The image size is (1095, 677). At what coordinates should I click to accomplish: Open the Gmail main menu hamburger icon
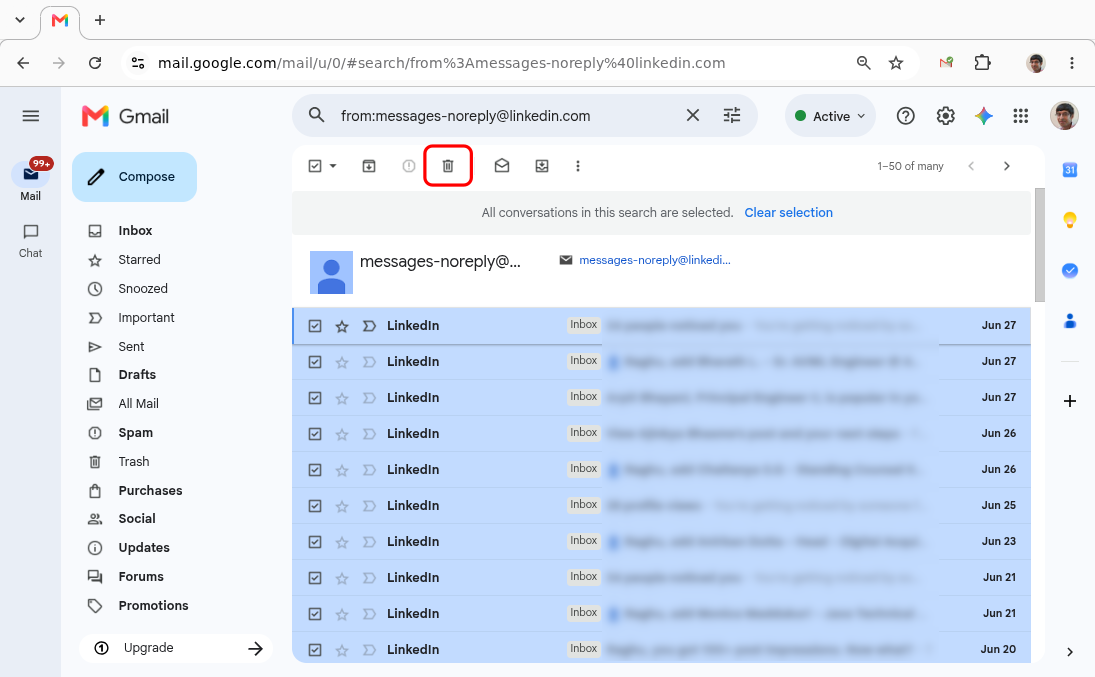pos(31,116)
